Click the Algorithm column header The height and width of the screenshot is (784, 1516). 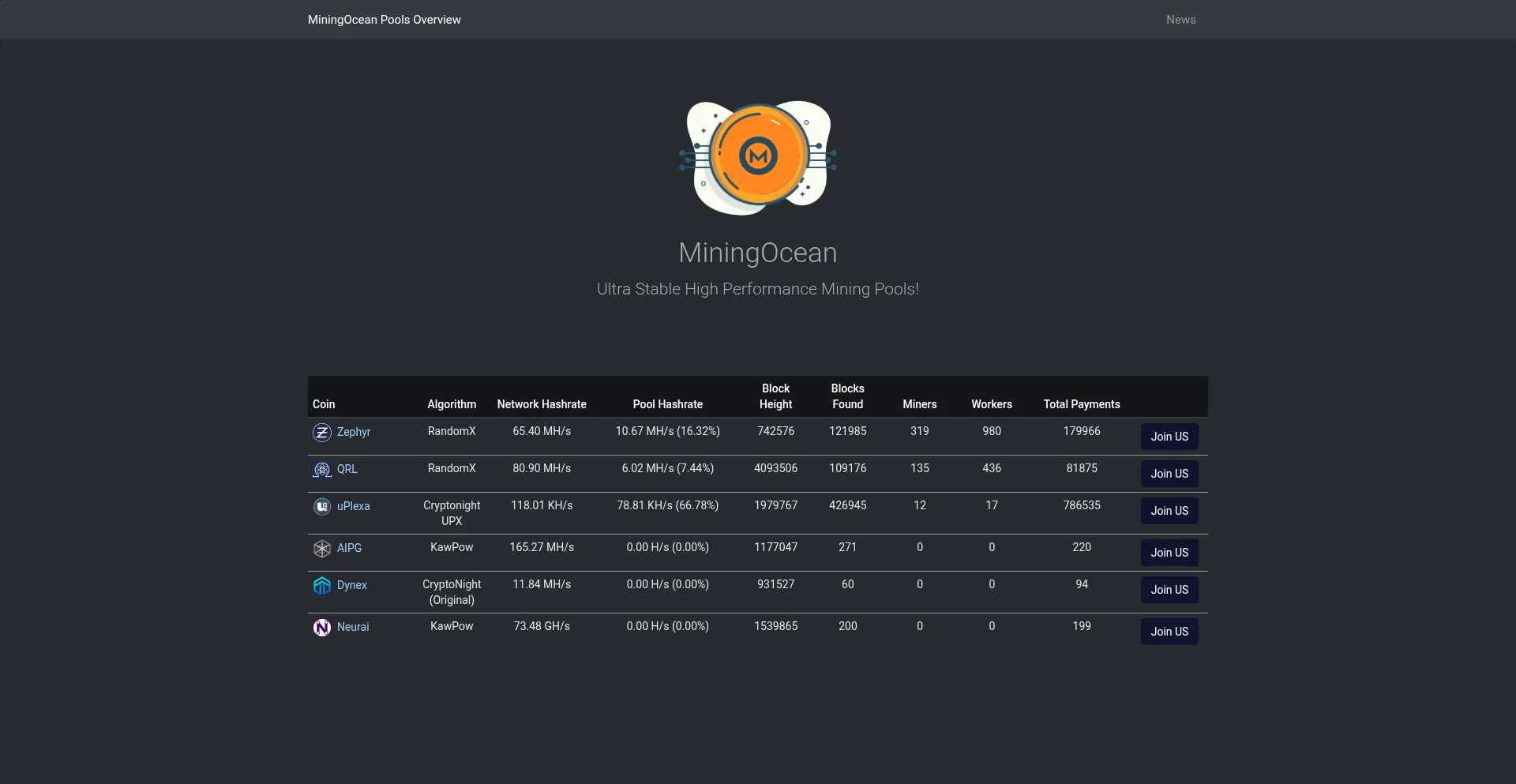tap(452, 404)
